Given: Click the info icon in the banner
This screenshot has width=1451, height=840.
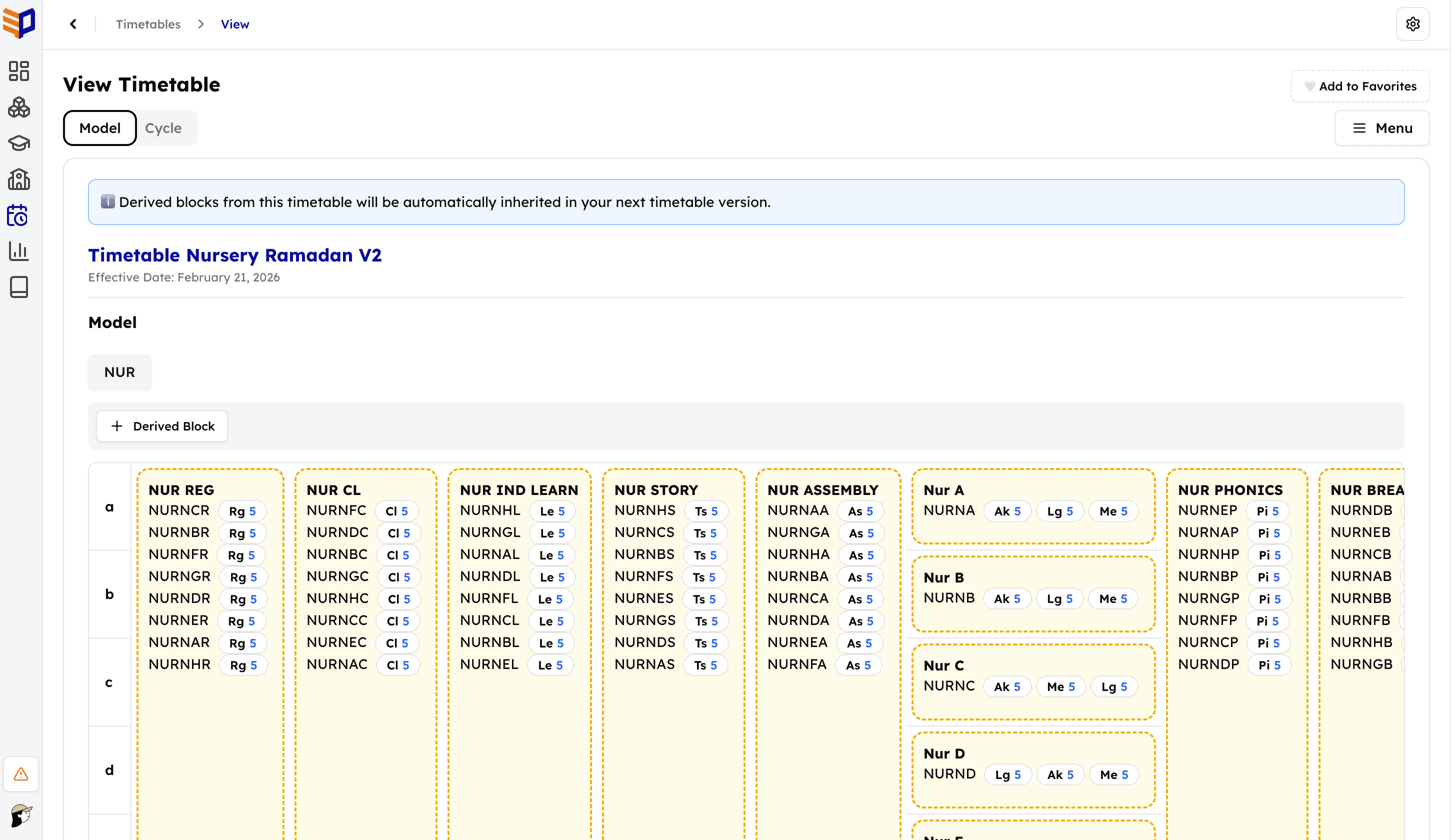Looking at the screenshot, I should click(x=107, y=201).
